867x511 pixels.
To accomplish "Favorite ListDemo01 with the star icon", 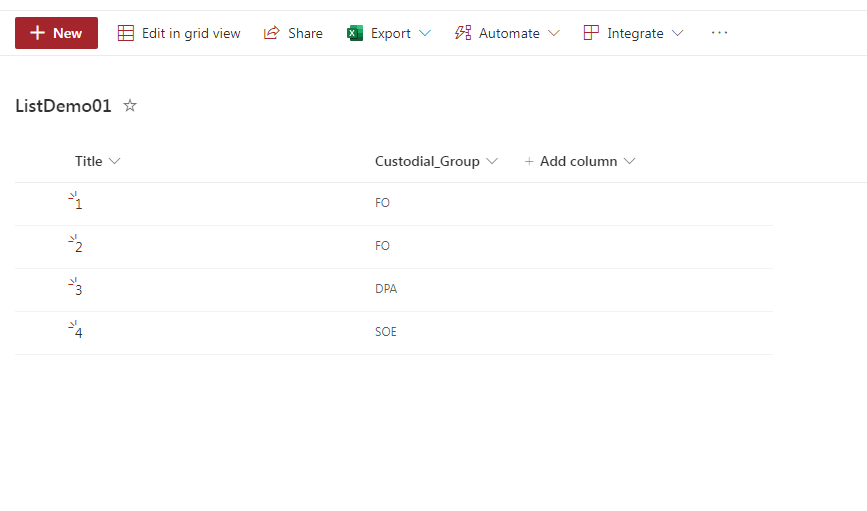I will (130, 105).
